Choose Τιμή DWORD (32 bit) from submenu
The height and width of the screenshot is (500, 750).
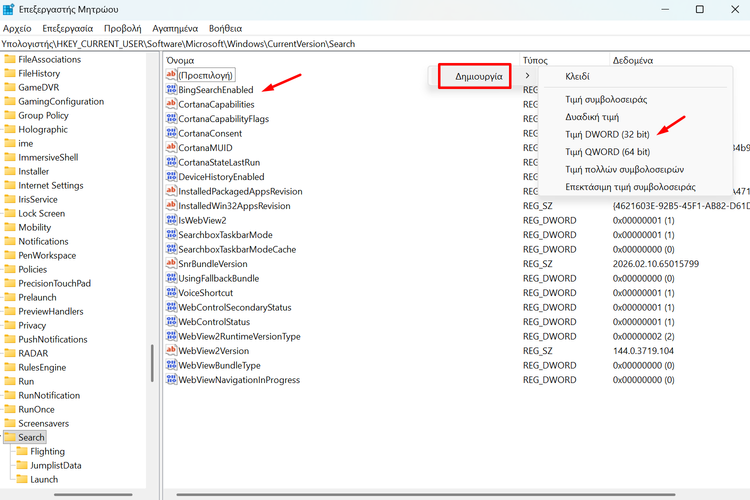pos(607,133)
